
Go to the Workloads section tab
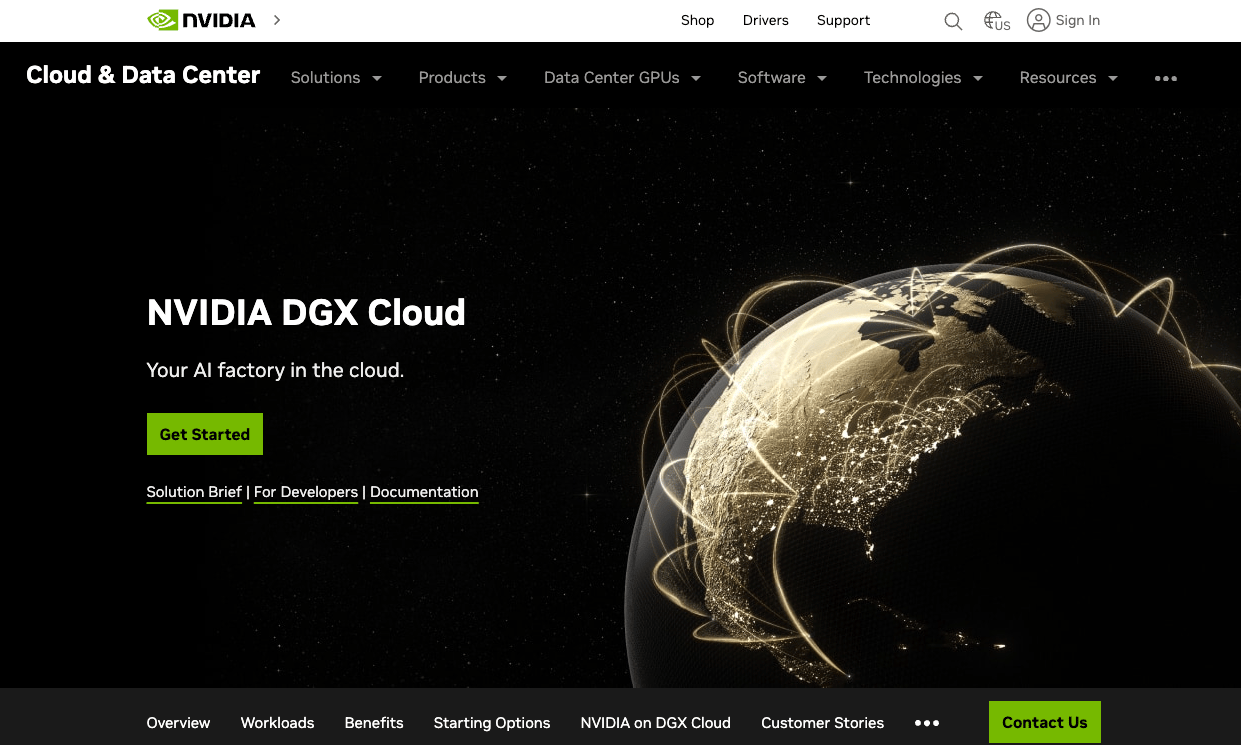278,723
